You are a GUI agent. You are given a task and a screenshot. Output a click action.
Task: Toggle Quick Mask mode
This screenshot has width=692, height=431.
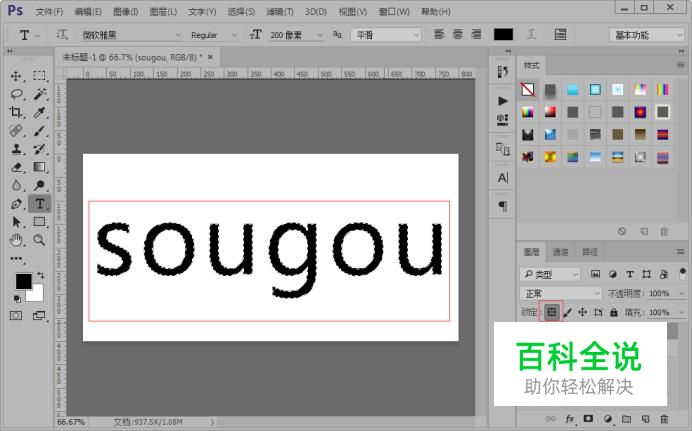pos(16,315)
